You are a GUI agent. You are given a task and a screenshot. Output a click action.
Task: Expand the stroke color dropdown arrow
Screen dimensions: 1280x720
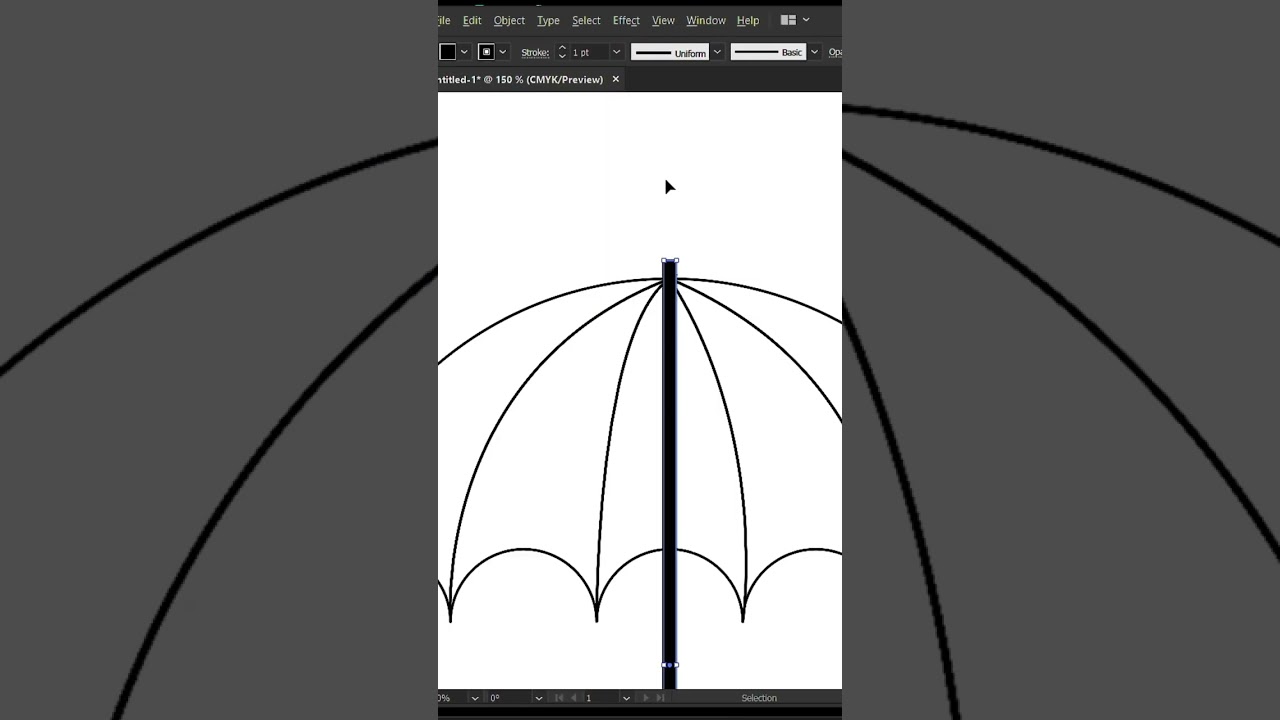tap(503, 52)
